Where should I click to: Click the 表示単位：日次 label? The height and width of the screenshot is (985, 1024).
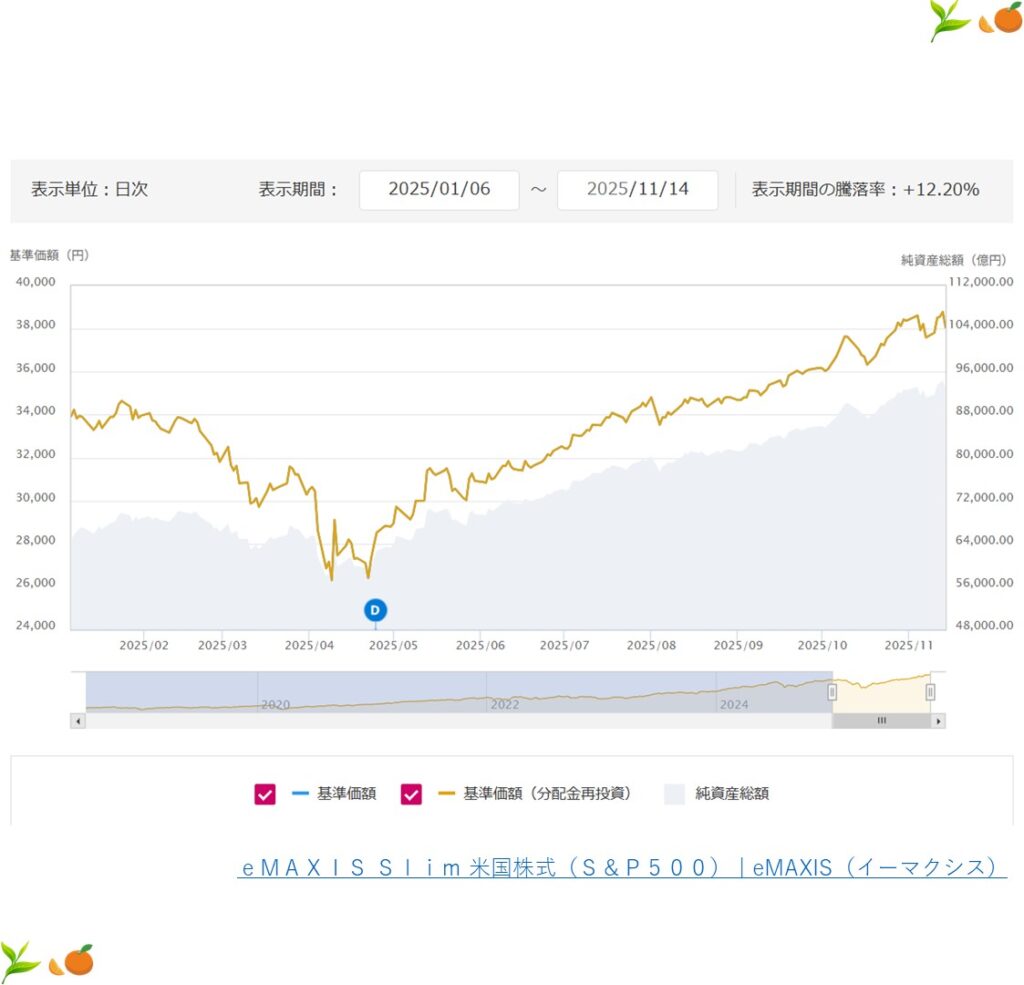pos(89,189)
